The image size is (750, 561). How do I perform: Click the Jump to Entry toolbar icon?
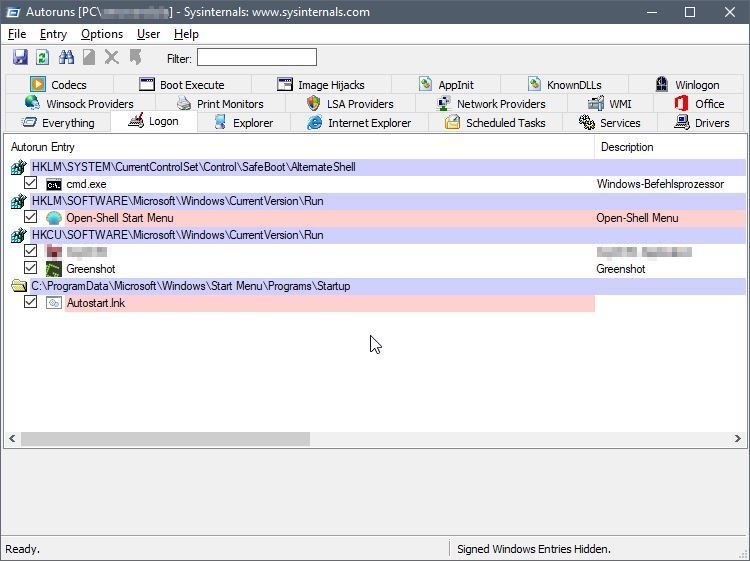click(135, 57)
